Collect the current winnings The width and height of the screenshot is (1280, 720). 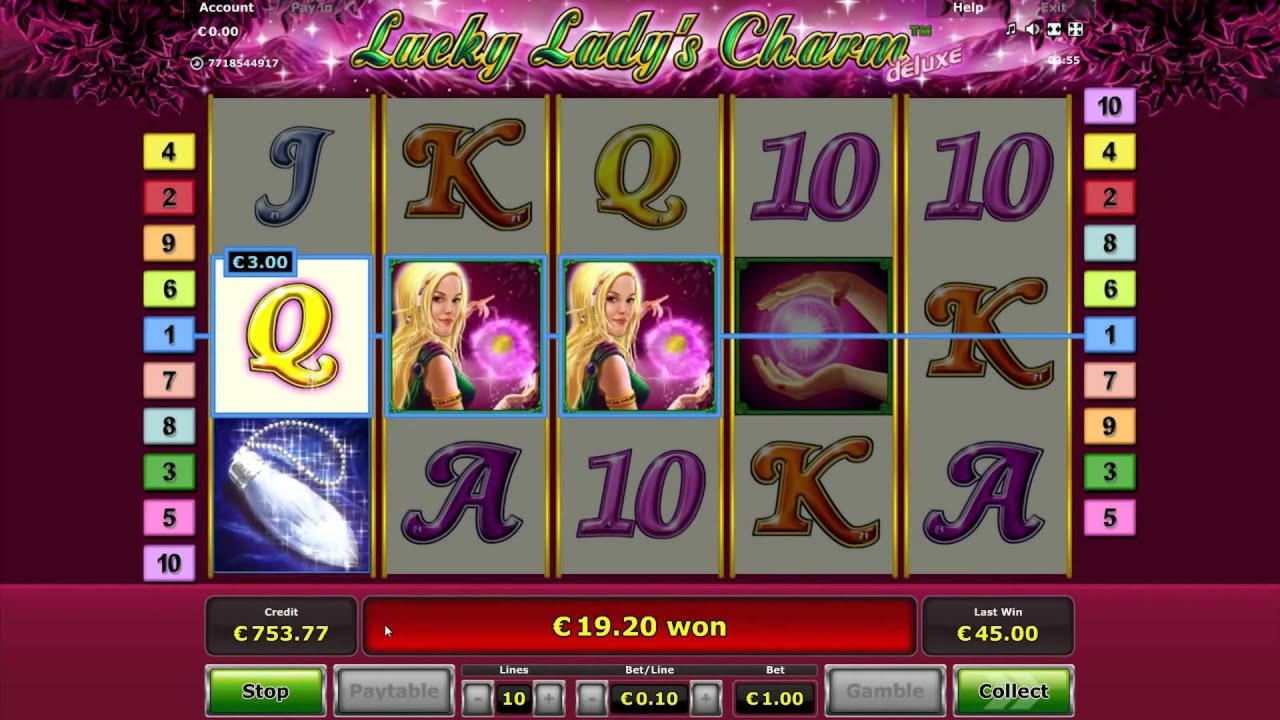(x=1013, y=691)
